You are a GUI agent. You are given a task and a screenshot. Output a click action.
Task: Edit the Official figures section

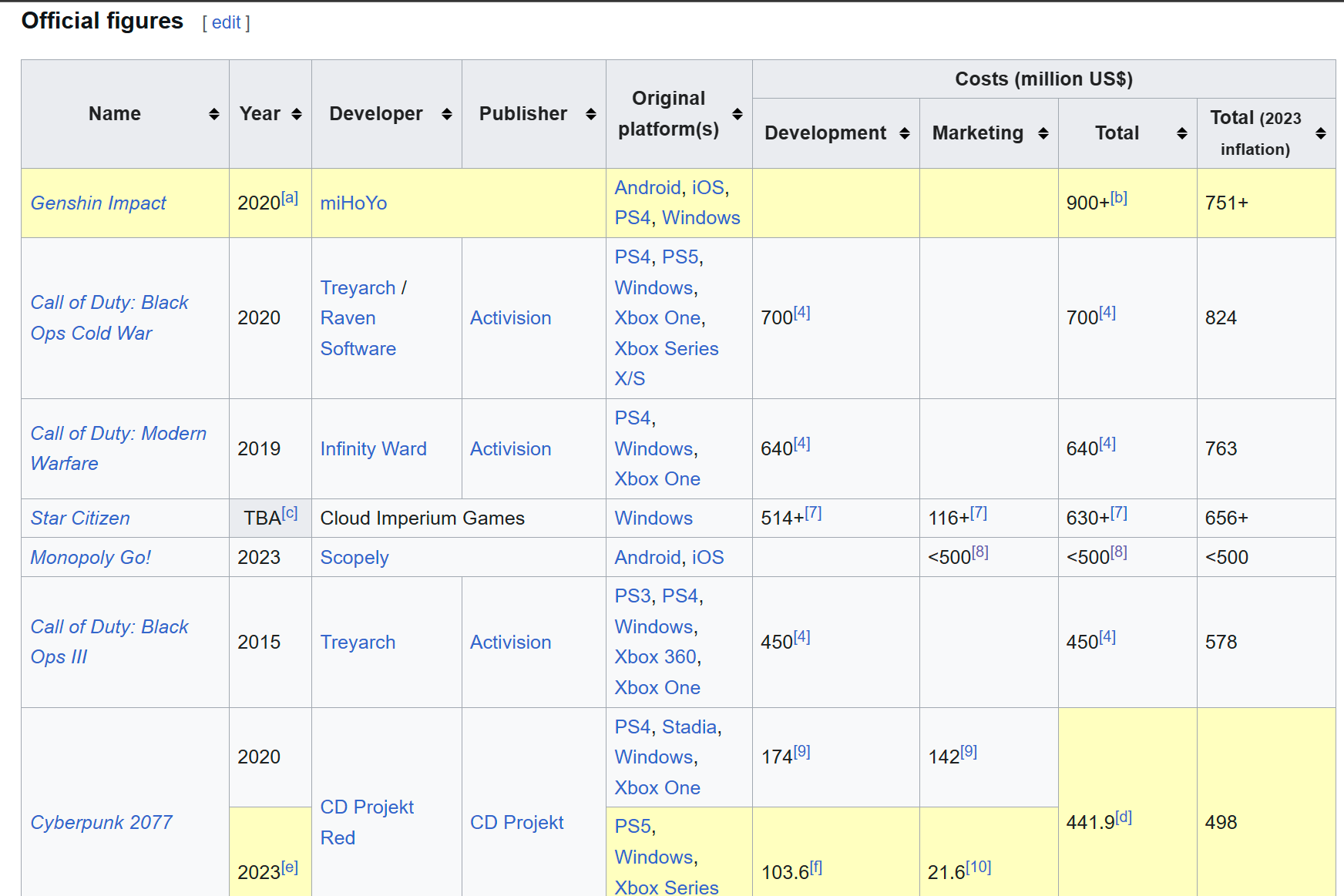(226, 22)
